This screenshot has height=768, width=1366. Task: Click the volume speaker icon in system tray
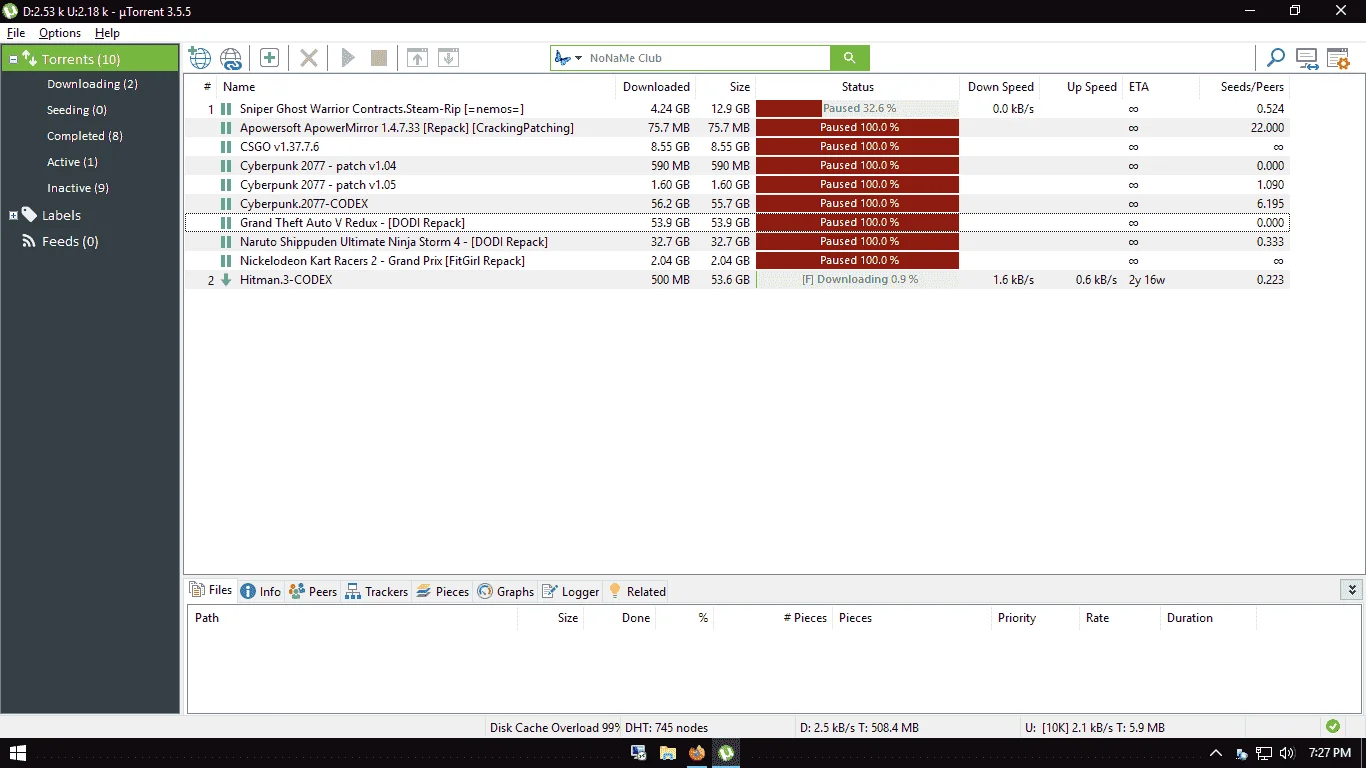(x=1287, y=753)
